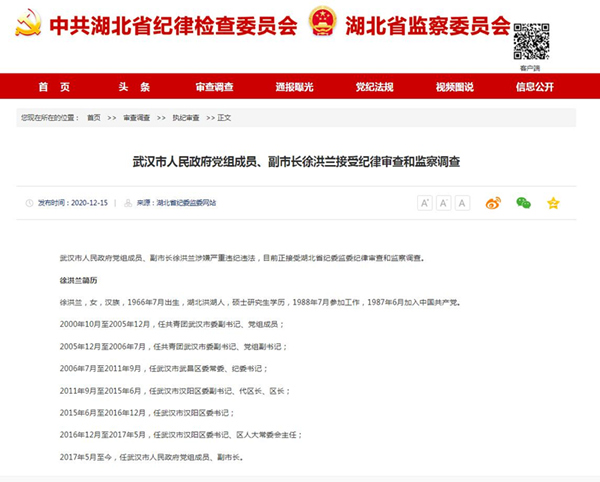Click the national emblem logo
This screenshot has width=600, height=482.
coord(323,23)
